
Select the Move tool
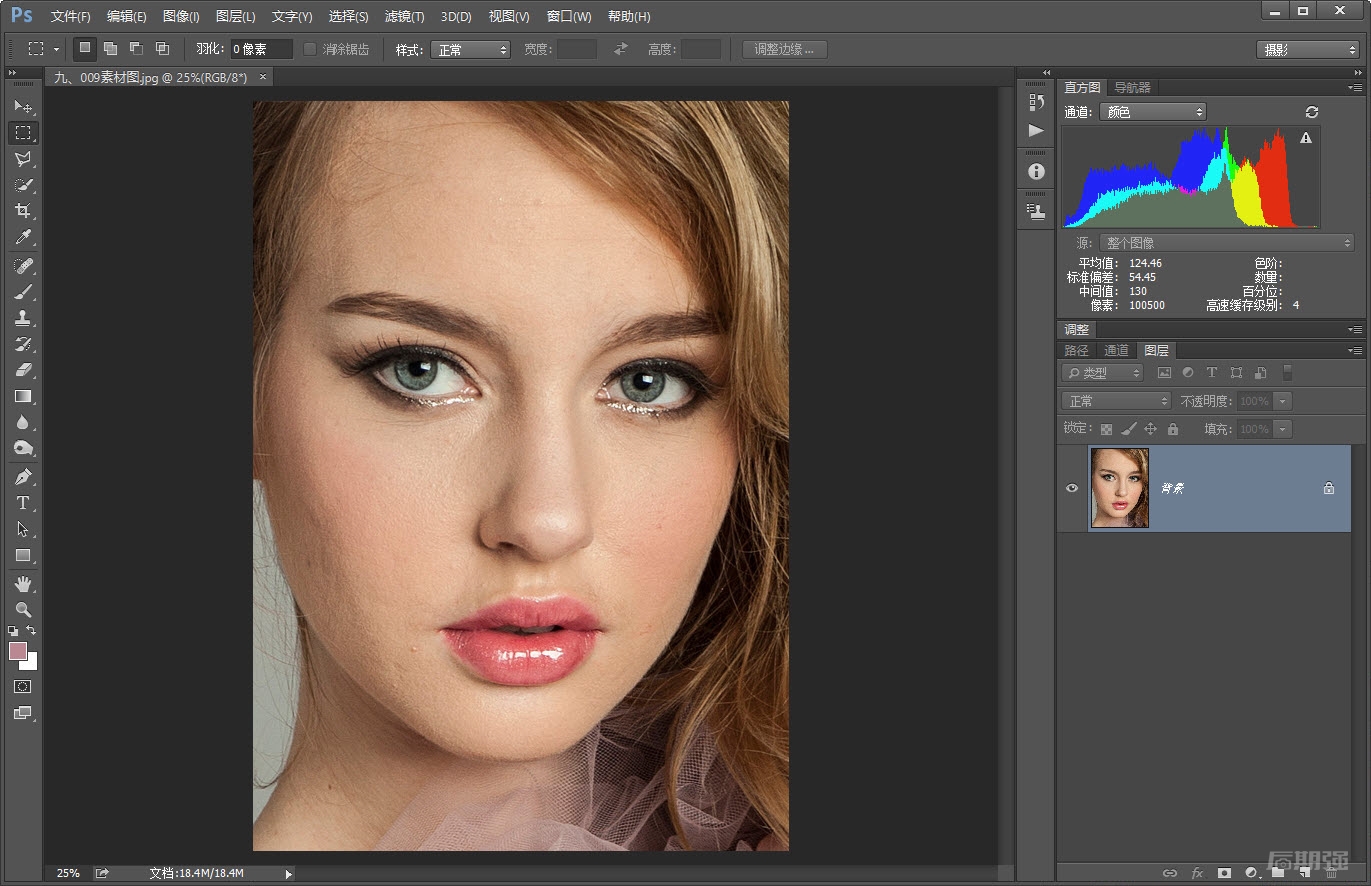tap(23, 106)
